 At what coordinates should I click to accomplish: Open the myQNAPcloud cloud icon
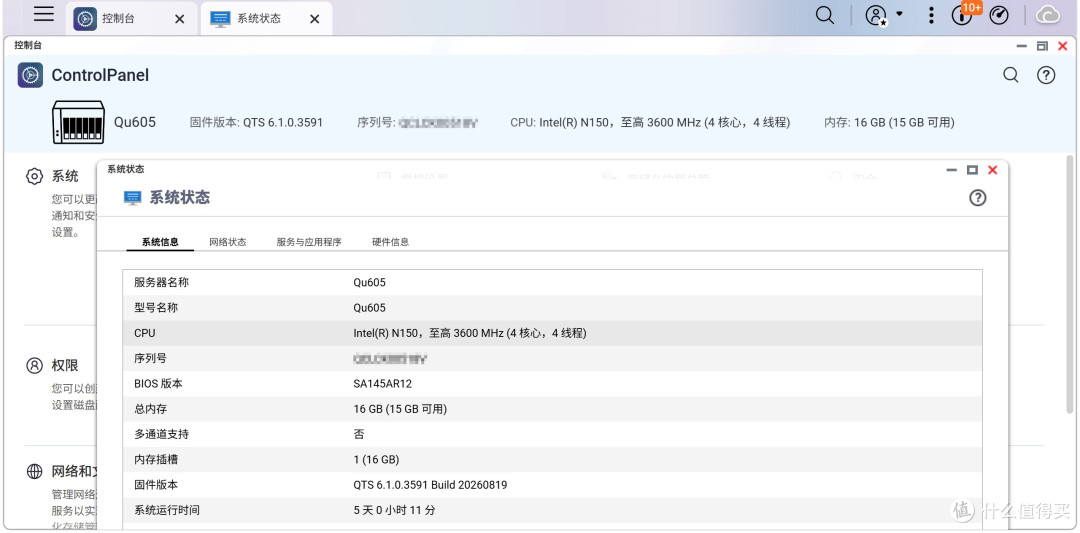coord(1048,14)
